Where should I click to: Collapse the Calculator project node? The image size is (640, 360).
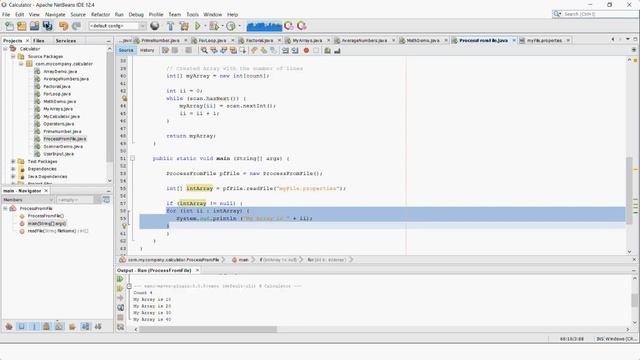pos(5,49)
